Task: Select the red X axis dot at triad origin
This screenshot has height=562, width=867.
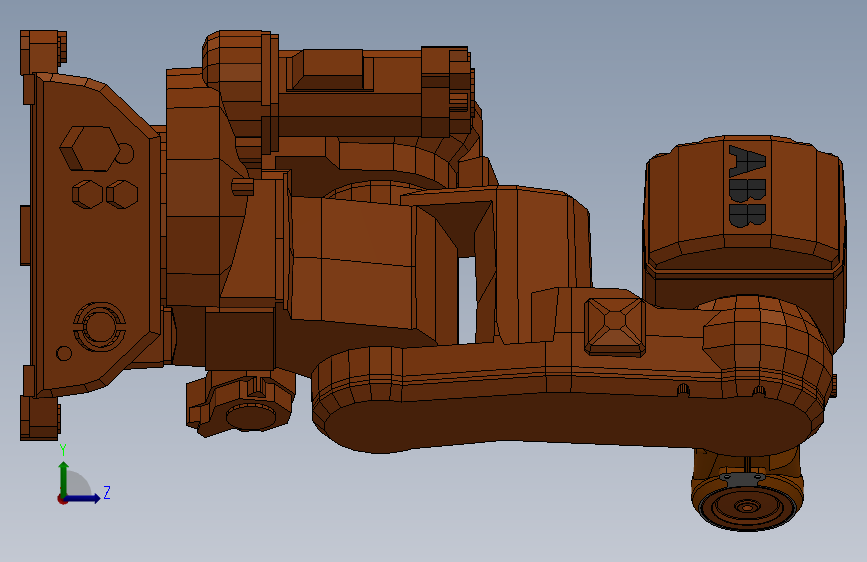Action: (x=62, y=499)
